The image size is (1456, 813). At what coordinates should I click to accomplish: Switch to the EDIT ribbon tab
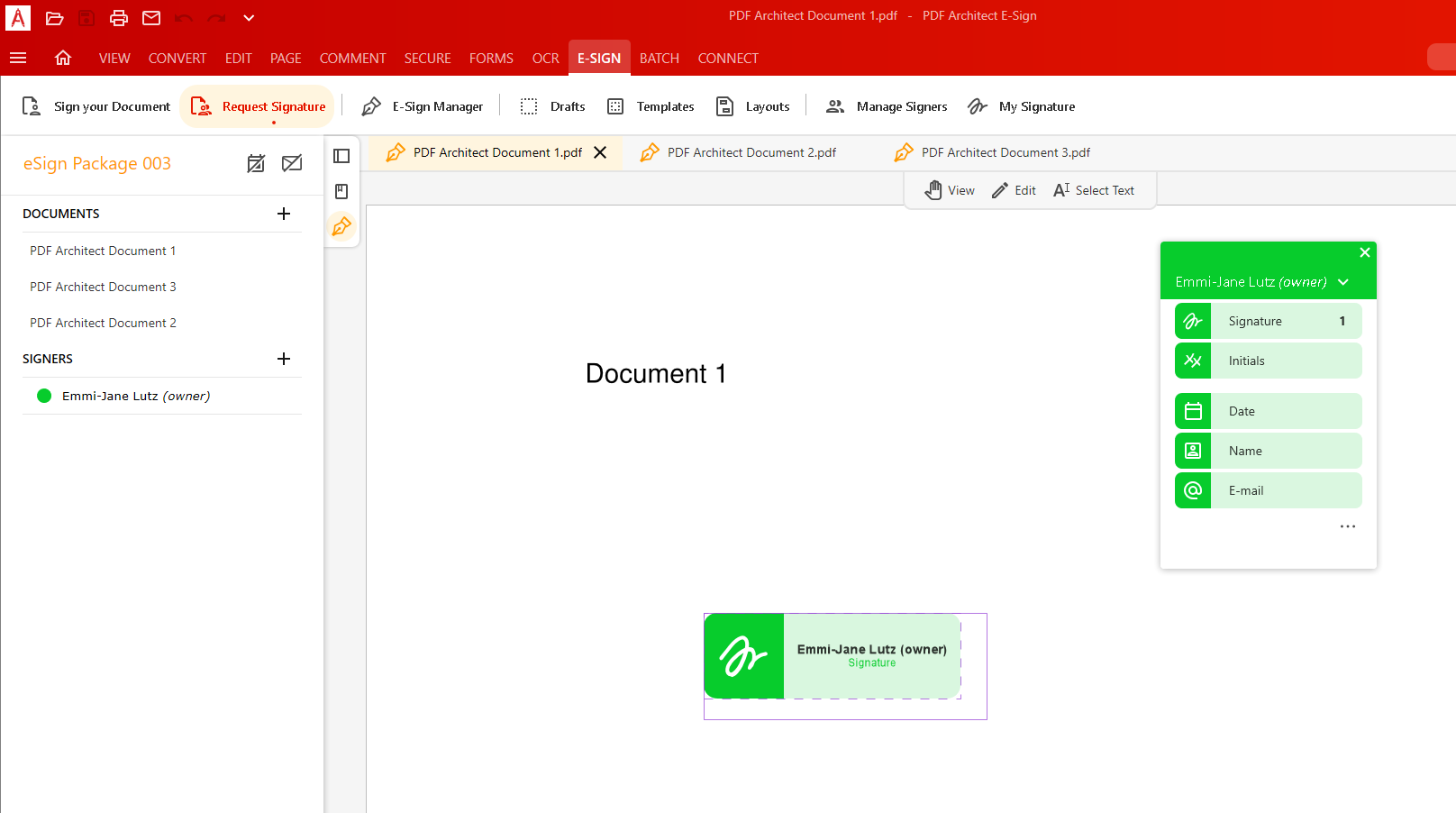(x=239, y=58)
